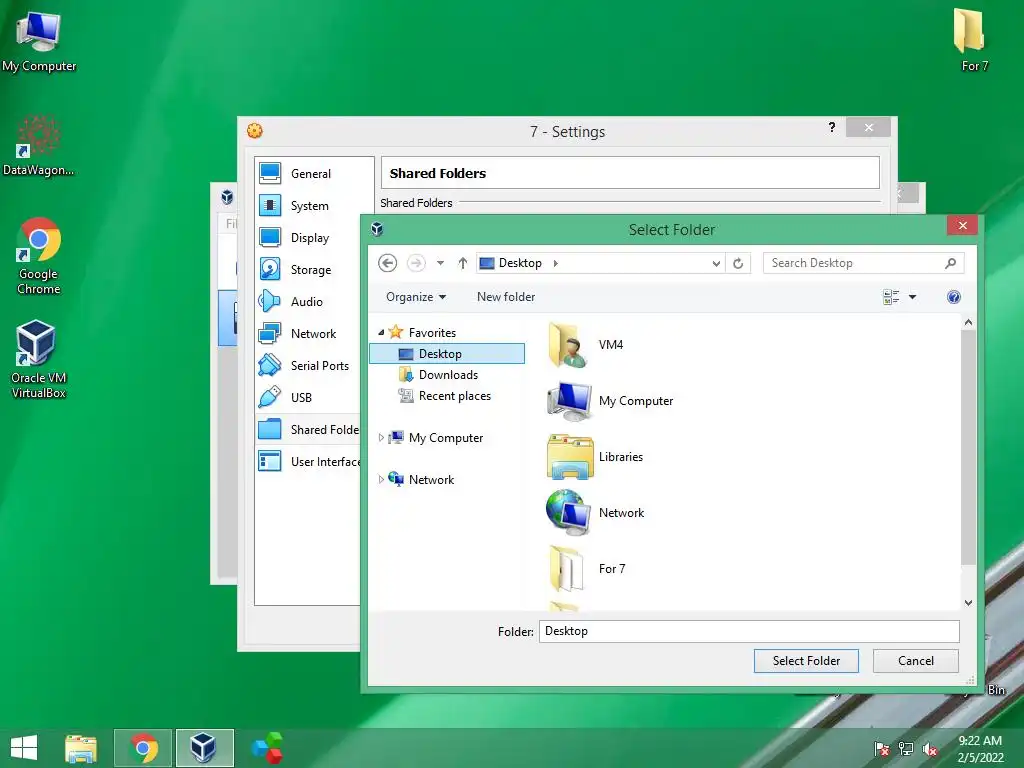1024x768 pixels.
Task: Go up one folder level
Action: tap(462, 263)
